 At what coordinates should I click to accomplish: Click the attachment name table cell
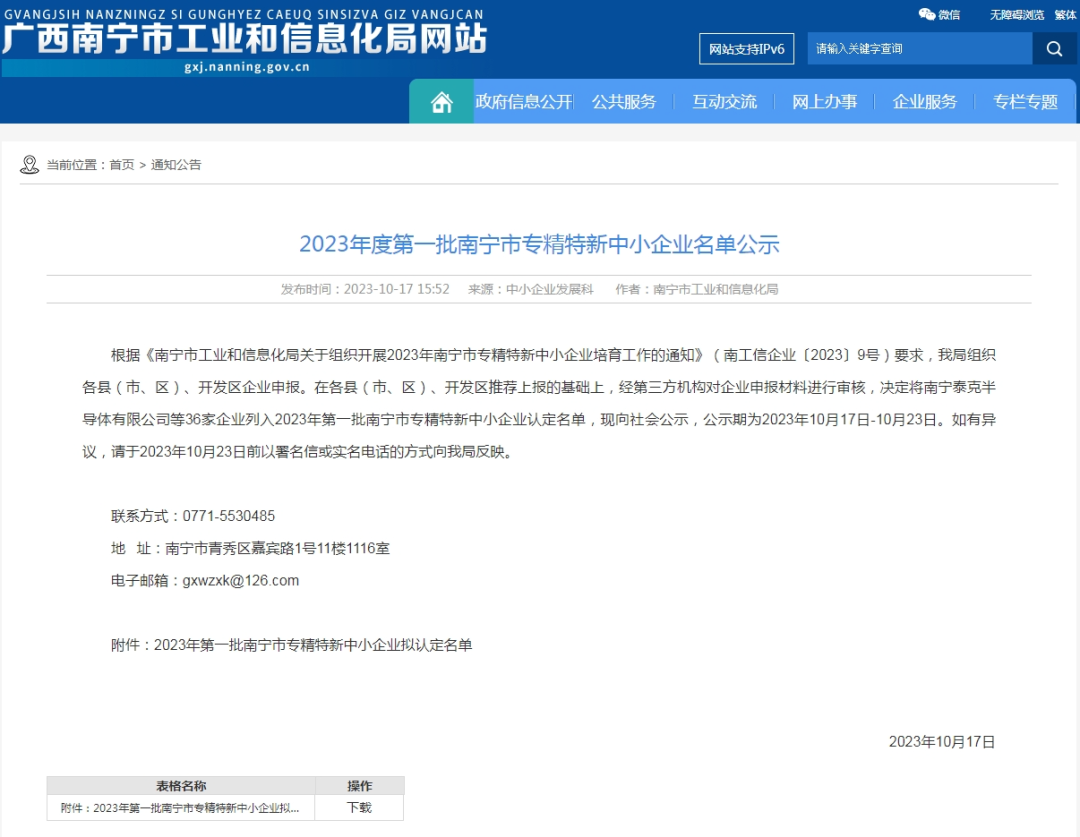(x=180, y=808)
